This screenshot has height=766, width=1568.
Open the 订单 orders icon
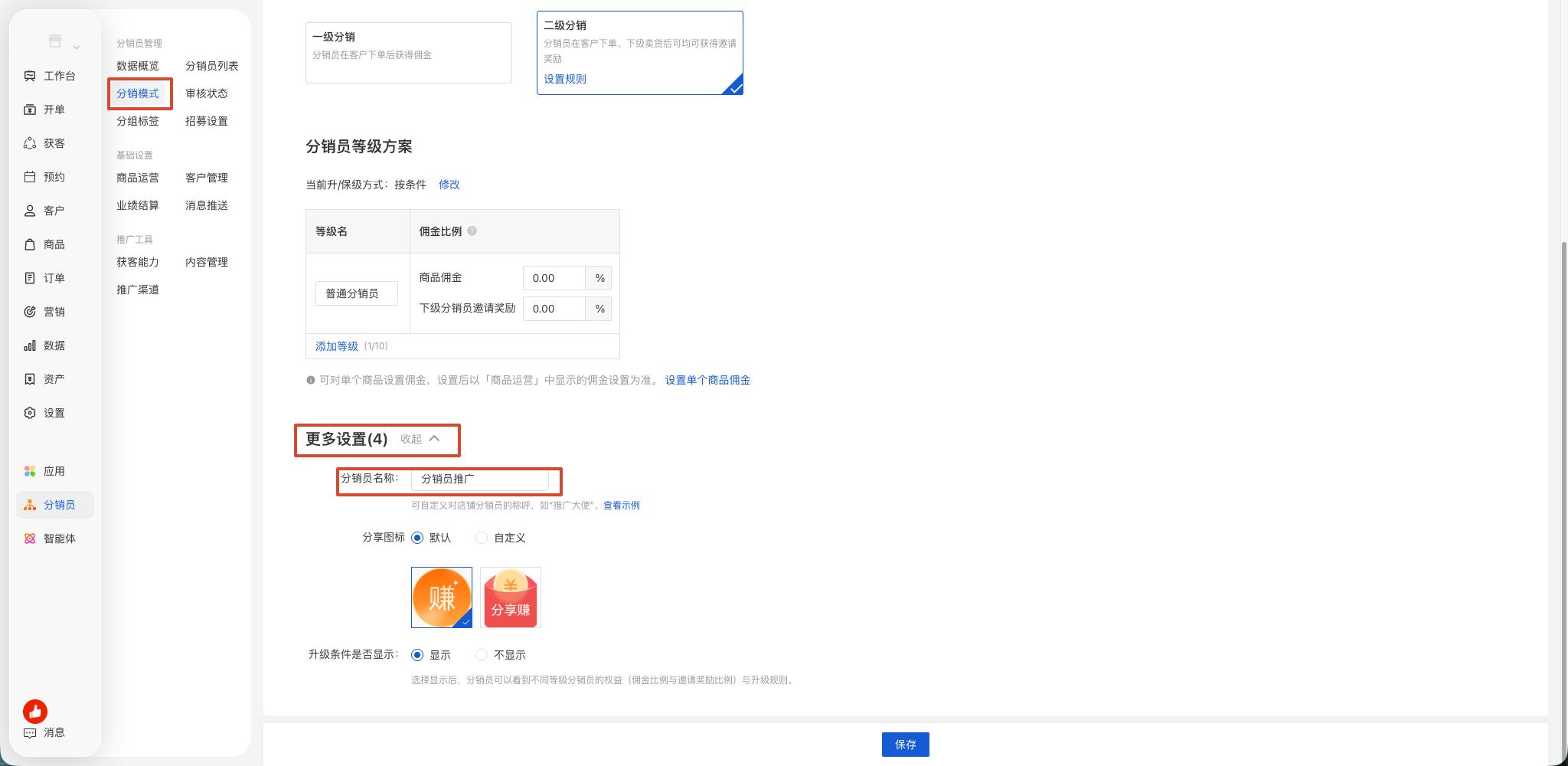click(x=30, y=278)
